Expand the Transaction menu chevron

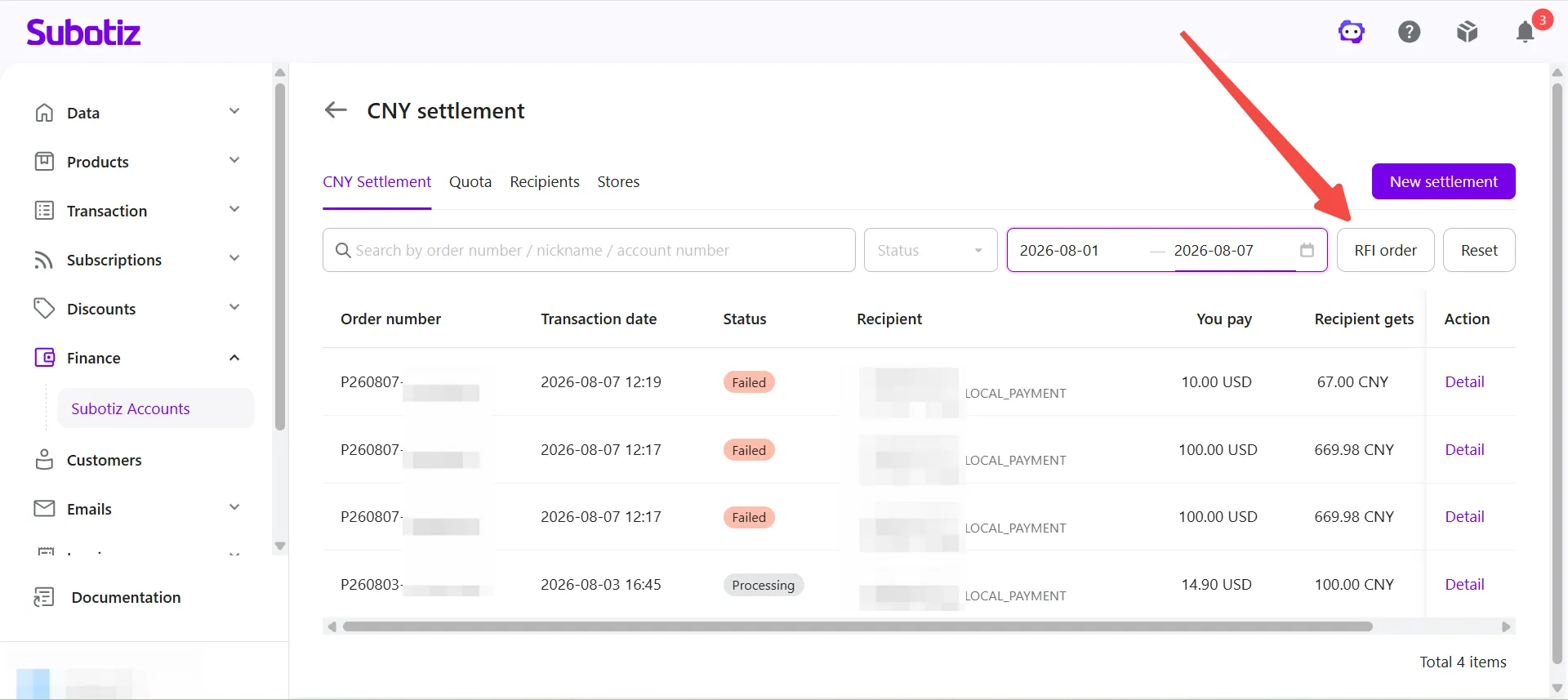pos(234,209)
